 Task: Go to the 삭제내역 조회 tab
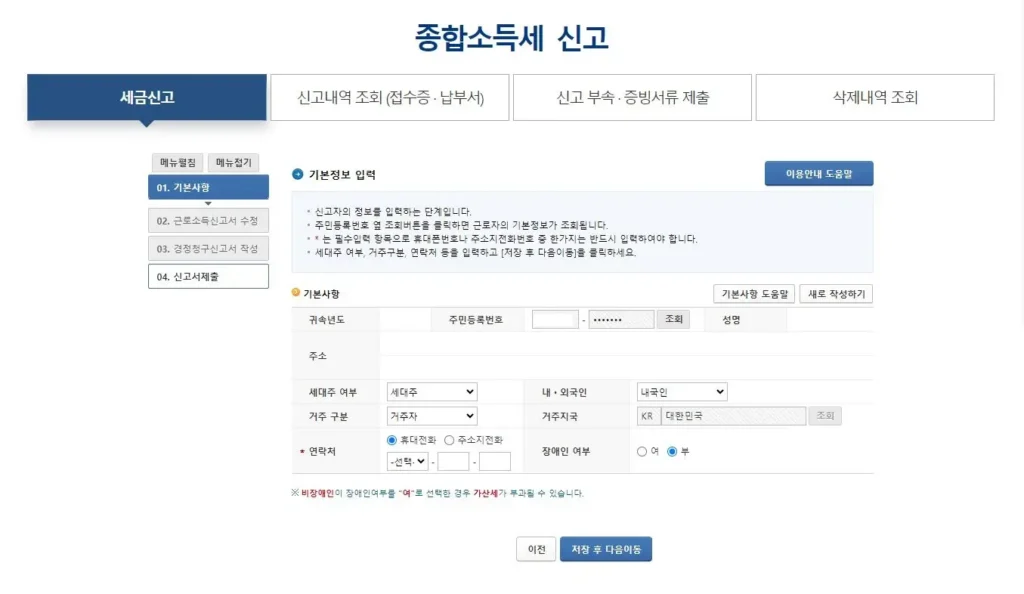pyautogui.click(x=875, y=98)
